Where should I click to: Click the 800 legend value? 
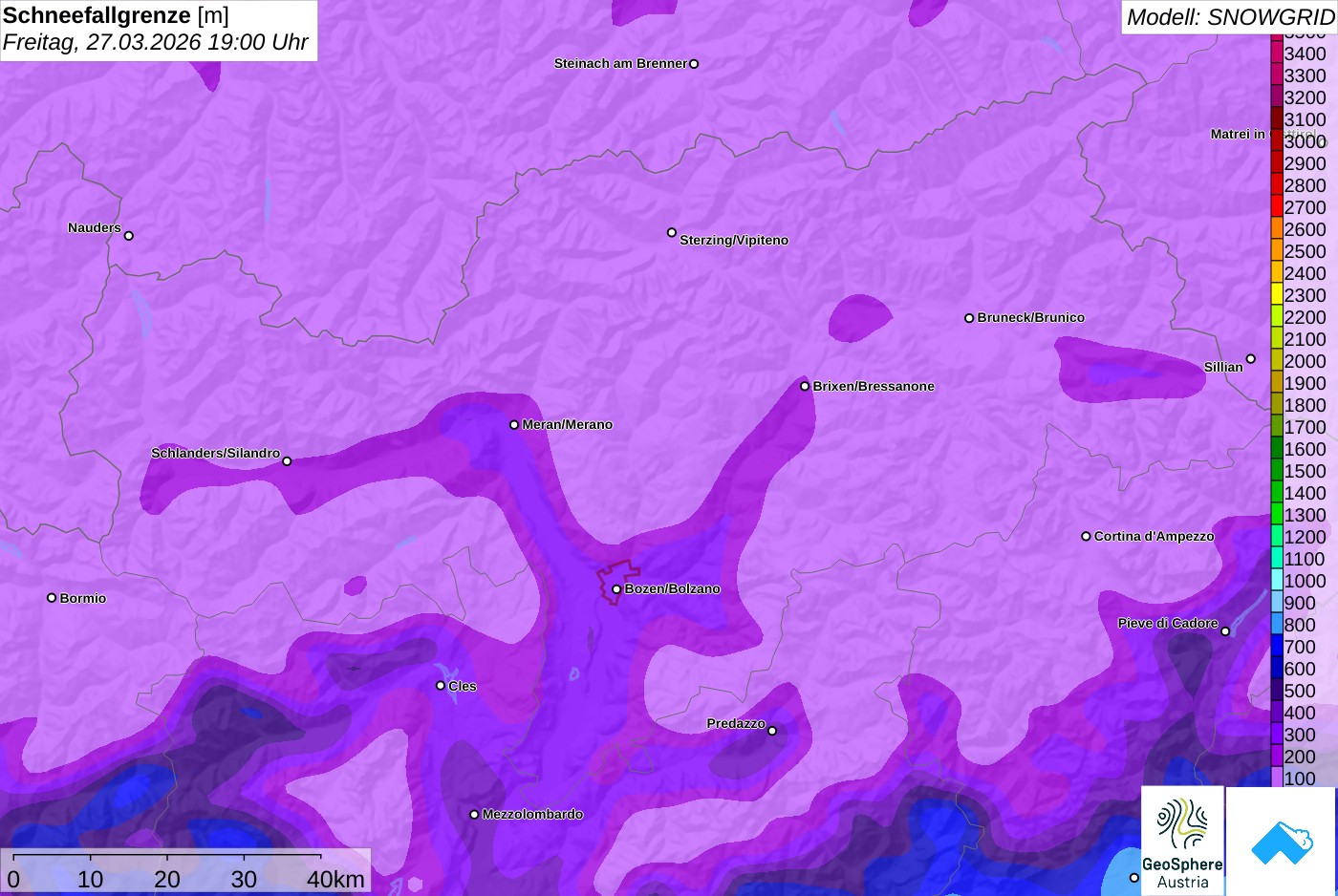tap(1300, 625)
